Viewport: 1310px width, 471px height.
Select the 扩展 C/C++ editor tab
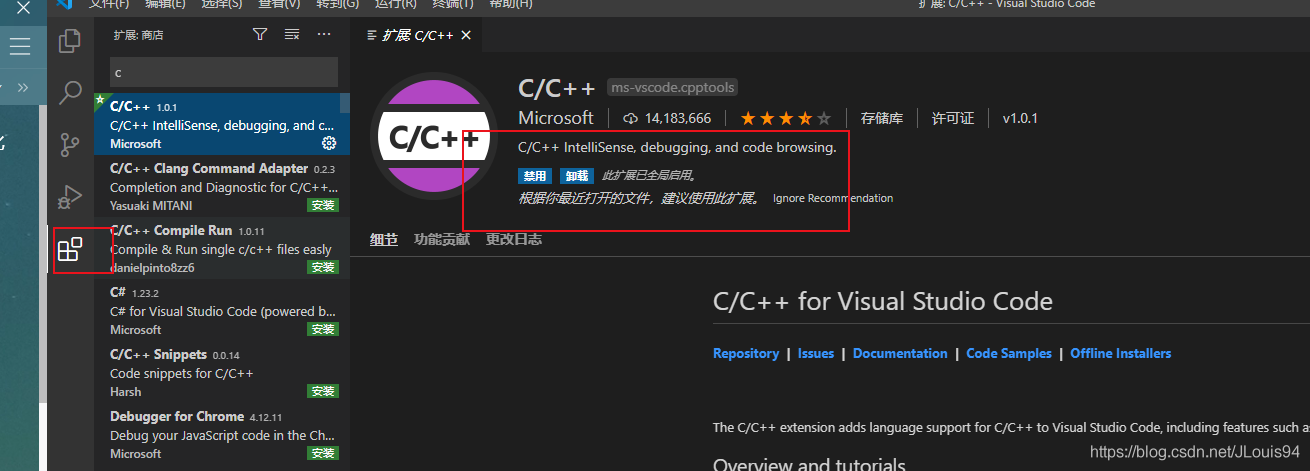click(418, 35)
